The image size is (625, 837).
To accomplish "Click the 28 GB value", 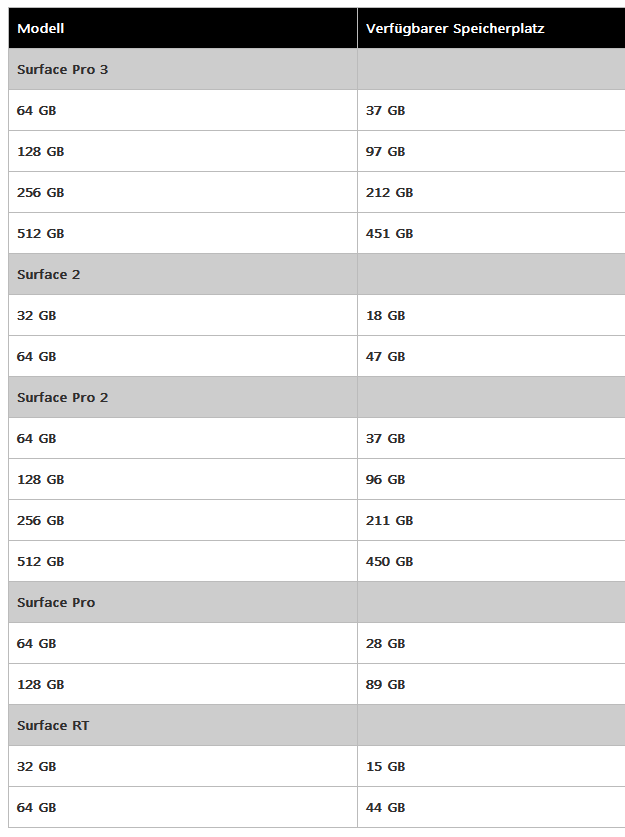I will pyautogui.click(x=385, y=644).
